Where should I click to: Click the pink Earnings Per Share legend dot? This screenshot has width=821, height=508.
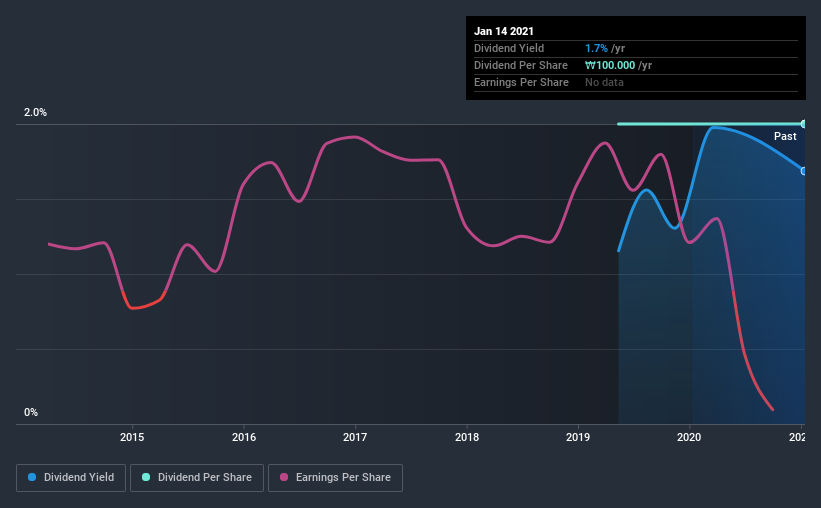tap(284, 477)
